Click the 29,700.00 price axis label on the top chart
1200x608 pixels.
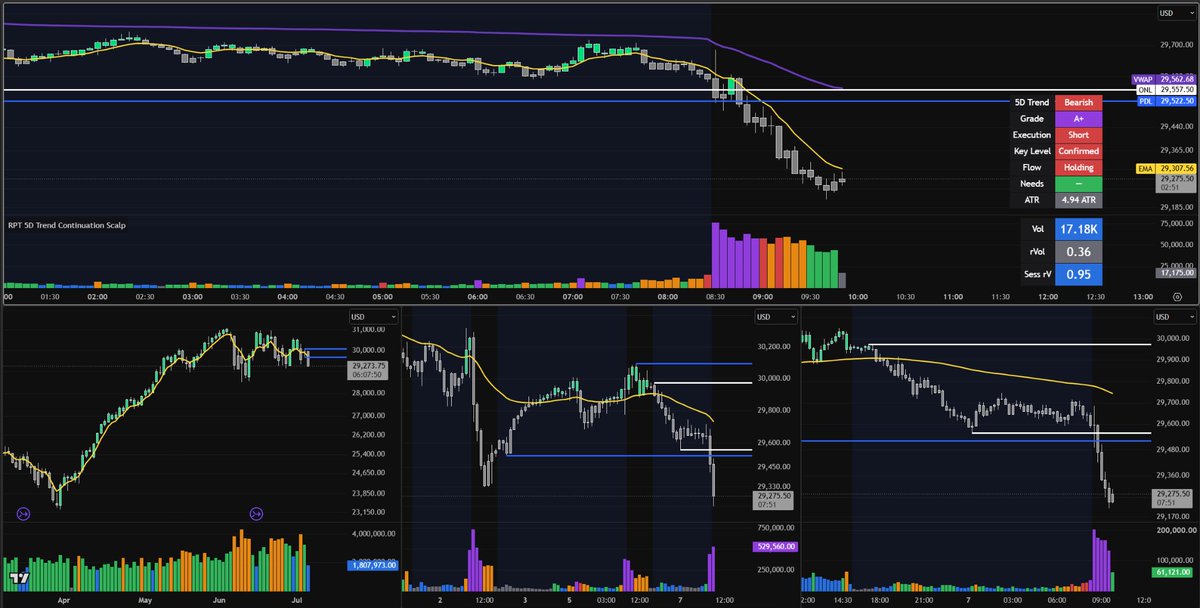(1176, 45)
